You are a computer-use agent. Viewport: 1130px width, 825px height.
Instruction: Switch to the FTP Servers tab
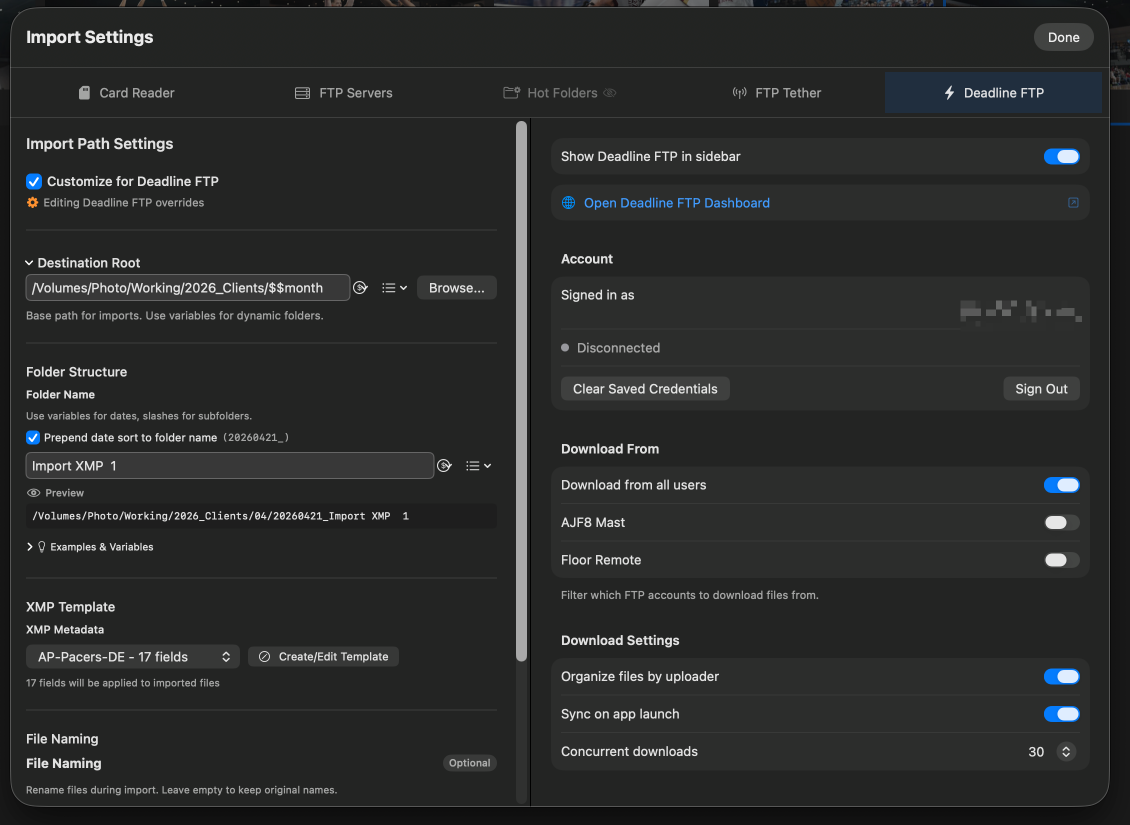point(344,93)
